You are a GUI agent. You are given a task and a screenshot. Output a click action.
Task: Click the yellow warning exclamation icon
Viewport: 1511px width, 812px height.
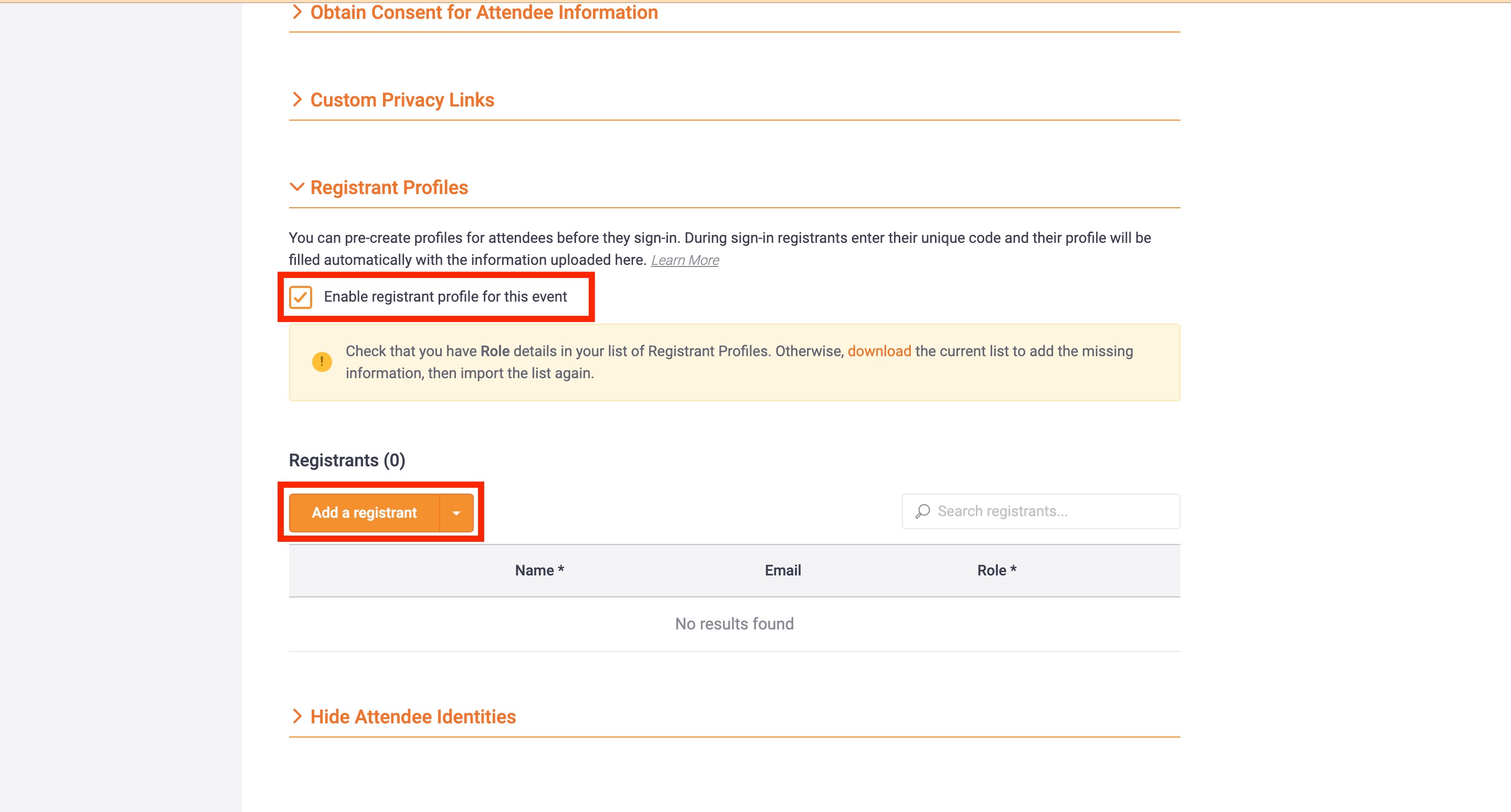tap(322, 362)
